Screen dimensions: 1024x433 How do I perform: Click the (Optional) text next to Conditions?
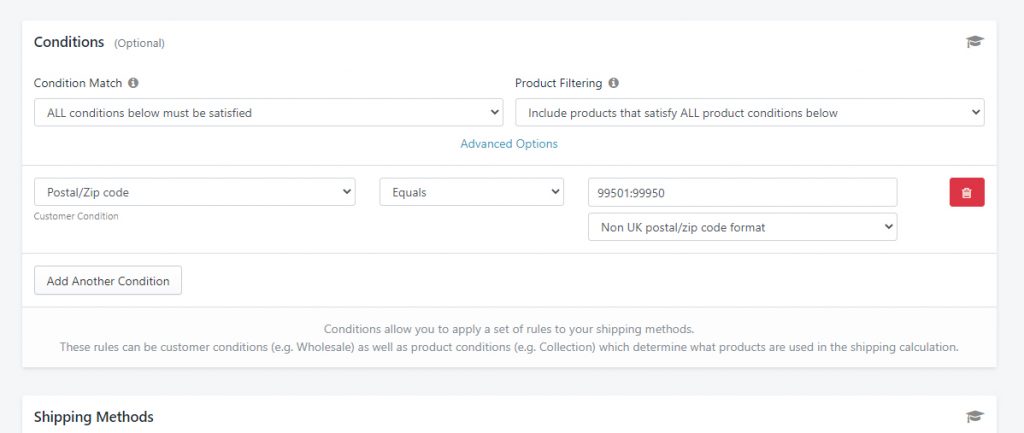click(139, 43)
